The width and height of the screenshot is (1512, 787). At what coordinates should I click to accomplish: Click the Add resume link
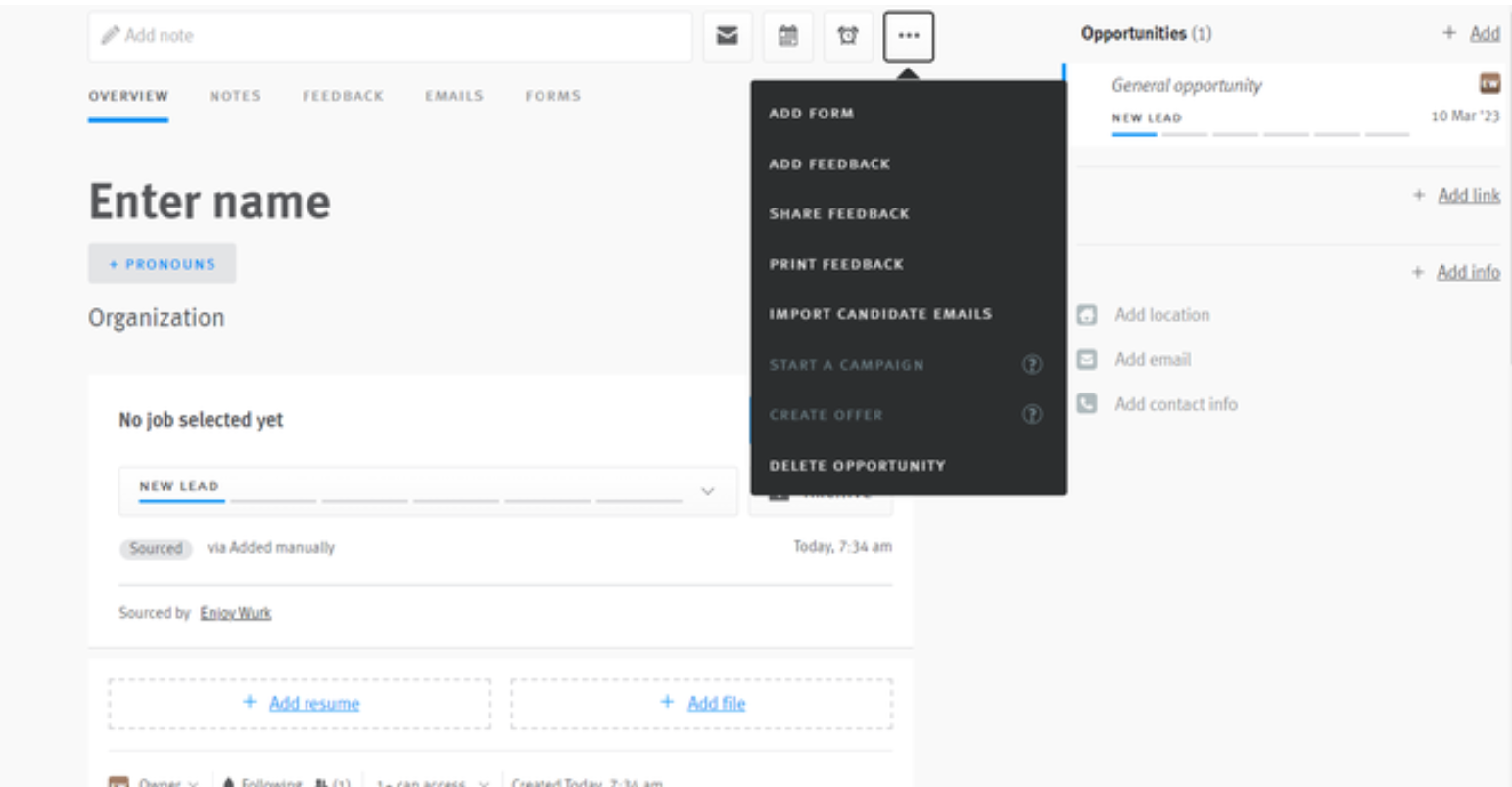tap(315, 703)
